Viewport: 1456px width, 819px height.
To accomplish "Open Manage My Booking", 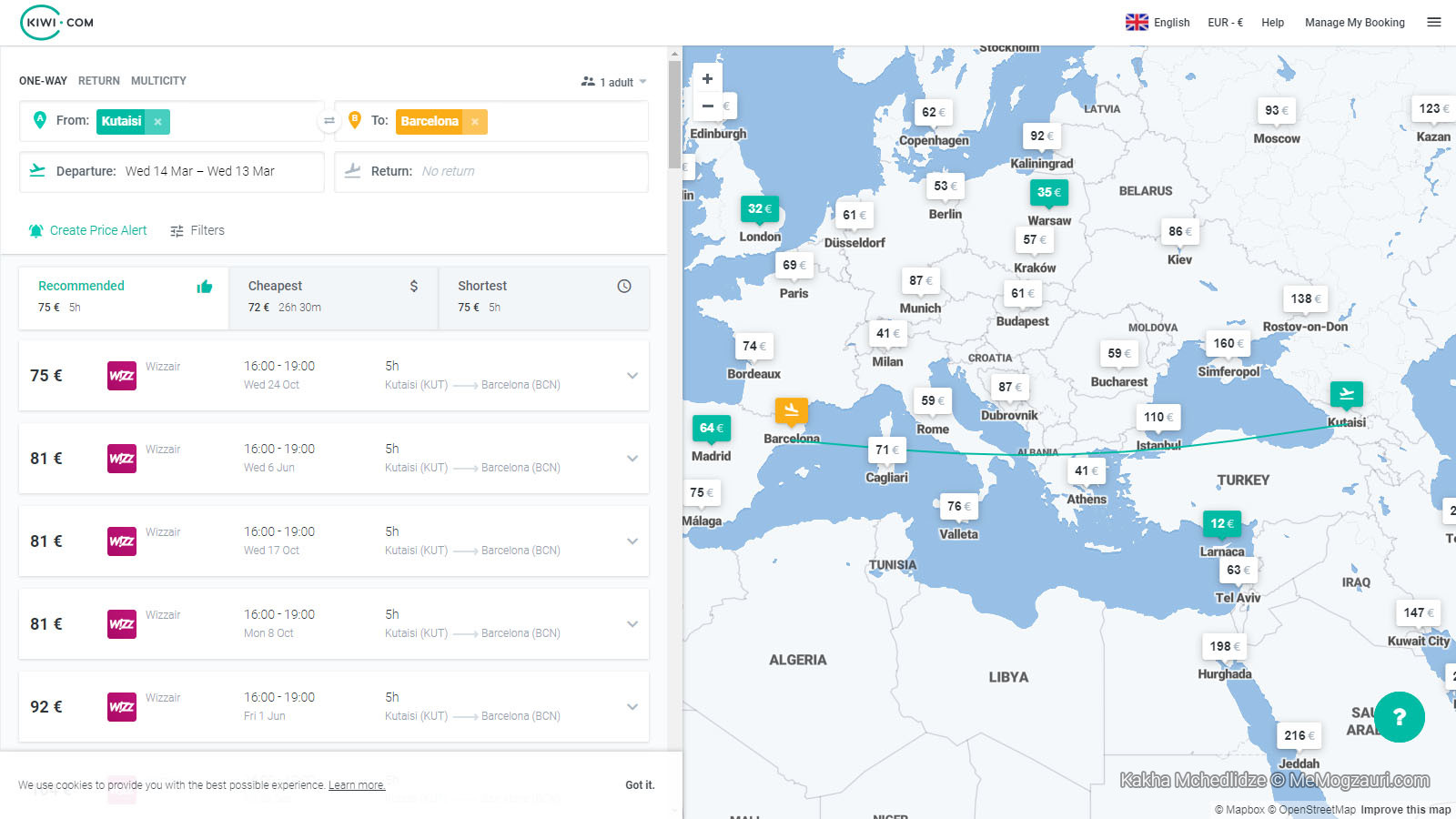I will click(x=1354, y=23).
